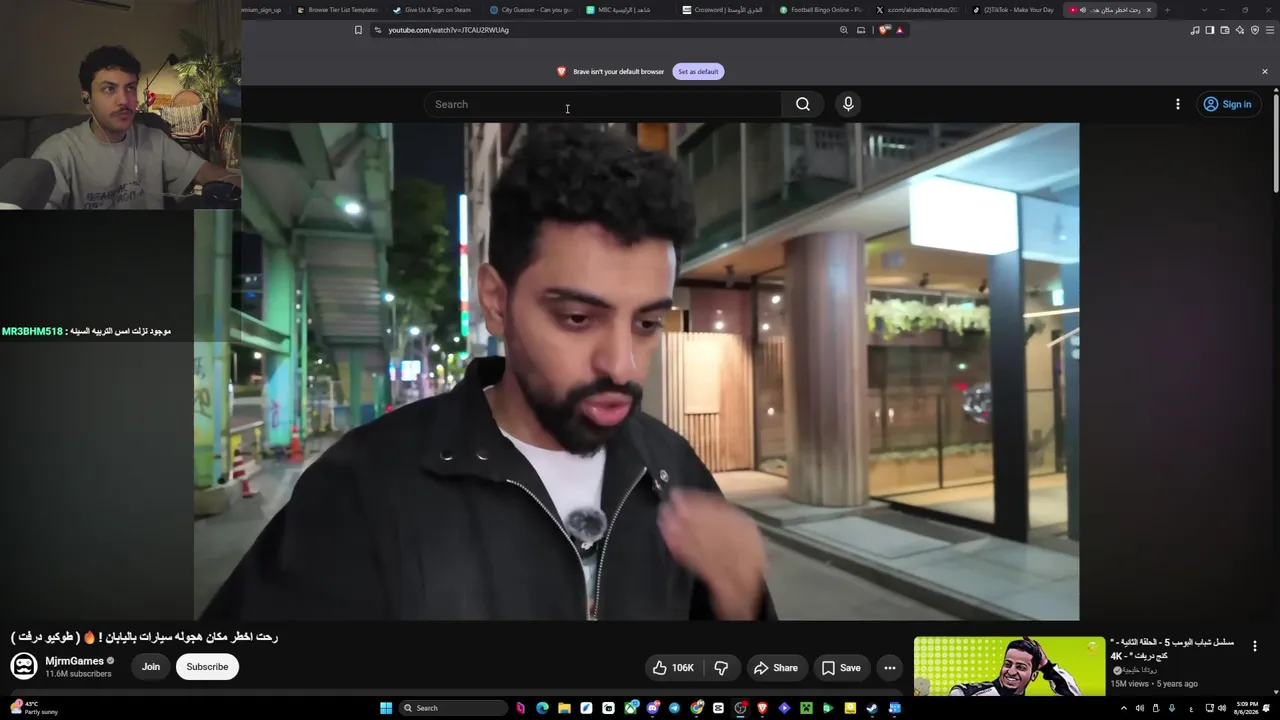
Task: Switch to TikTok - Make Your Day tab
Action: 1014,10
